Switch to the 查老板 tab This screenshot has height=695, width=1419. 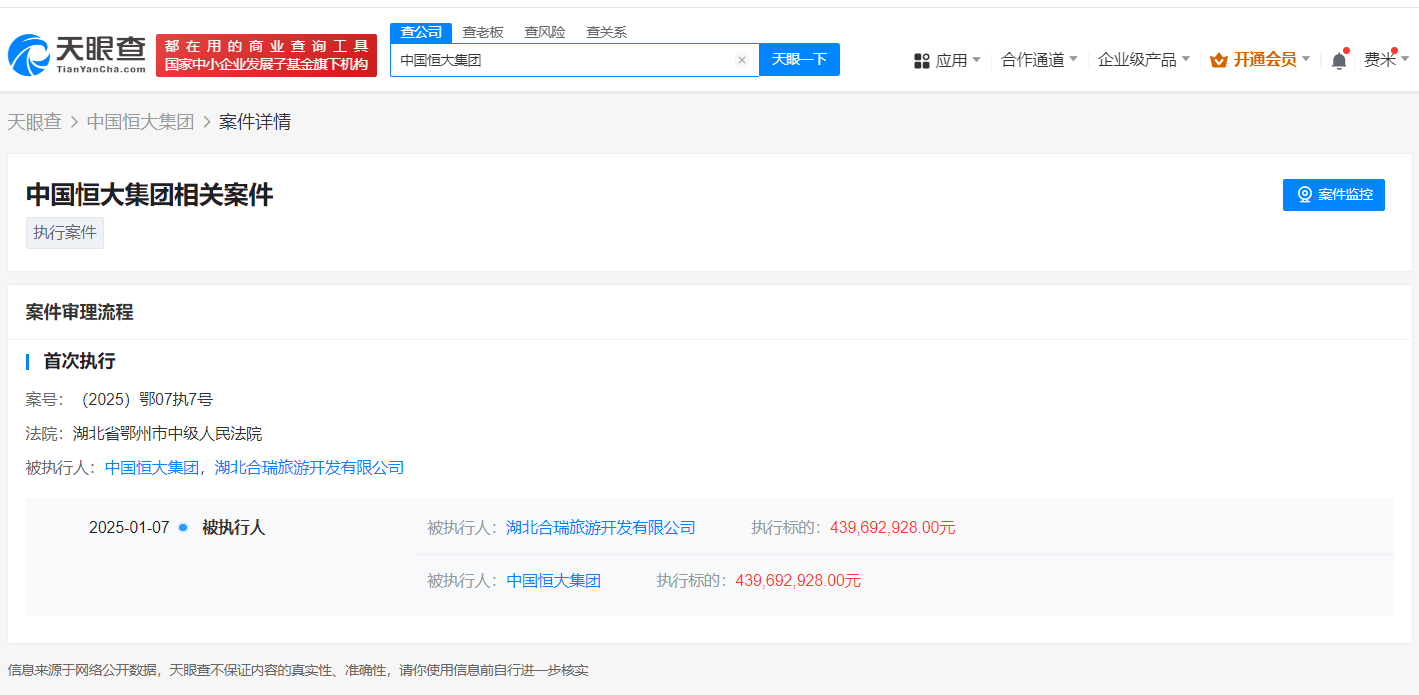tap(483, 32)
